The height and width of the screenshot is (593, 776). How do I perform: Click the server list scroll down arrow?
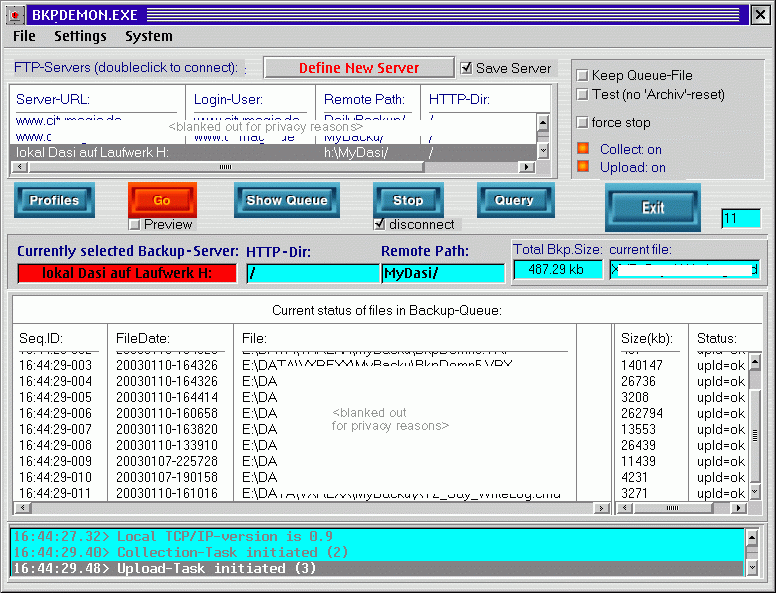click(543, 150)
